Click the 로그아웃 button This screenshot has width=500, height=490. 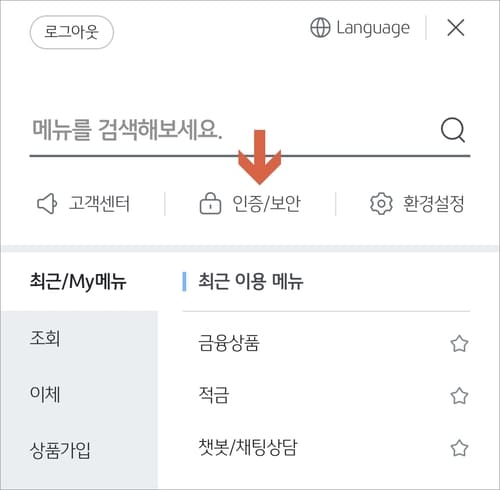click(72, 32)
